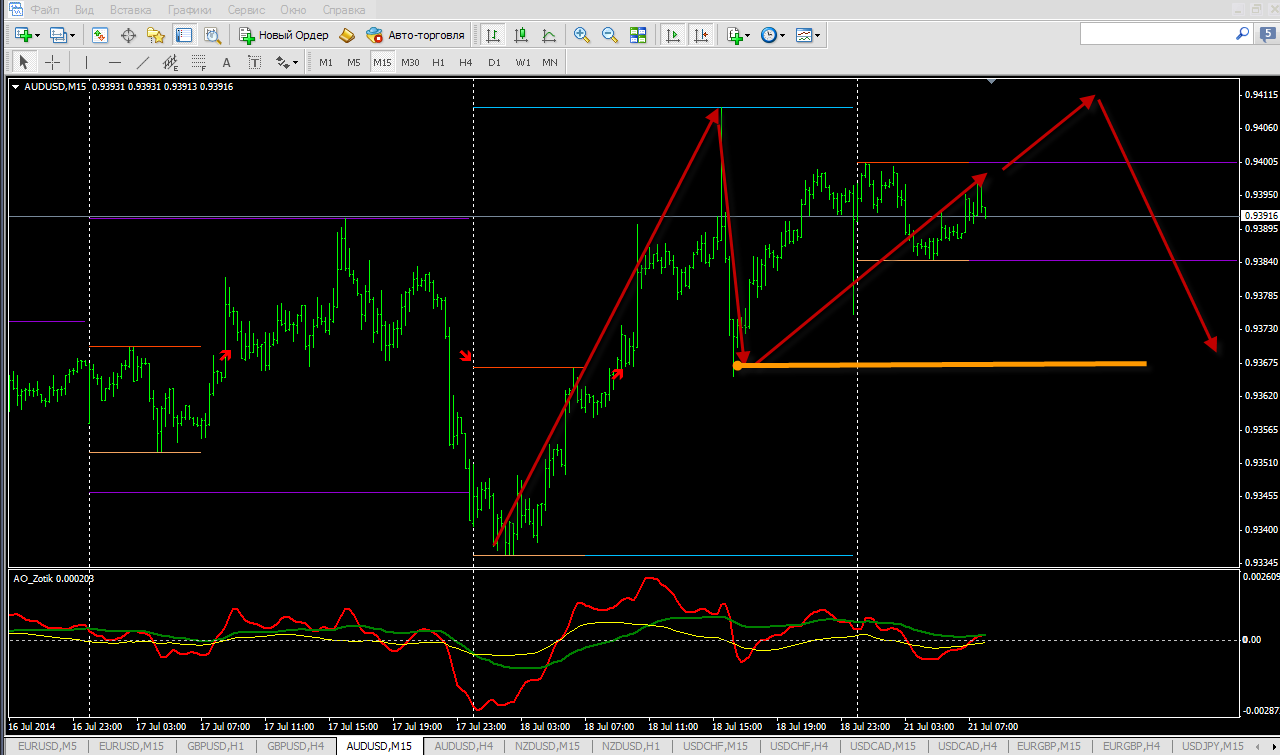Toggle the Chart Shift button

(701, 35)
